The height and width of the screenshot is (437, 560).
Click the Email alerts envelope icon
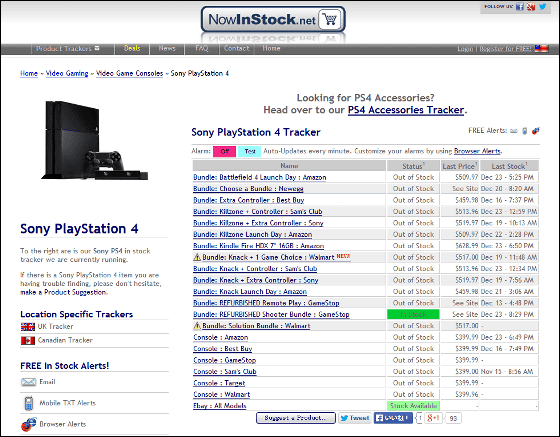point(28,382)
